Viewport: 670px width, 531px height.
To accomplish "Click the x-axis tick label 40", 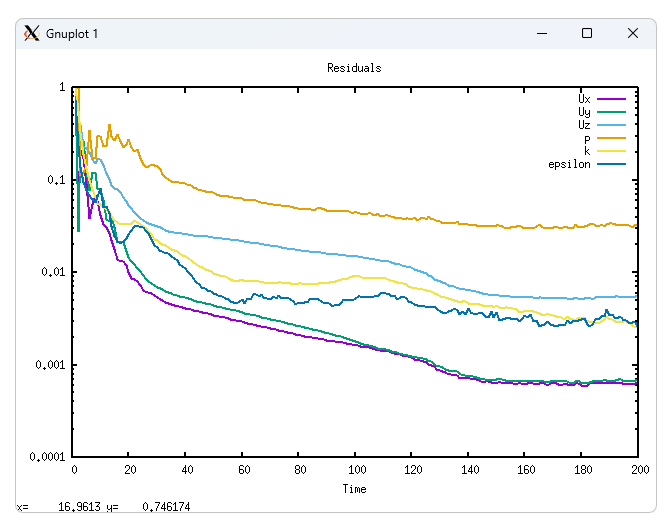I will coord(187,470).
